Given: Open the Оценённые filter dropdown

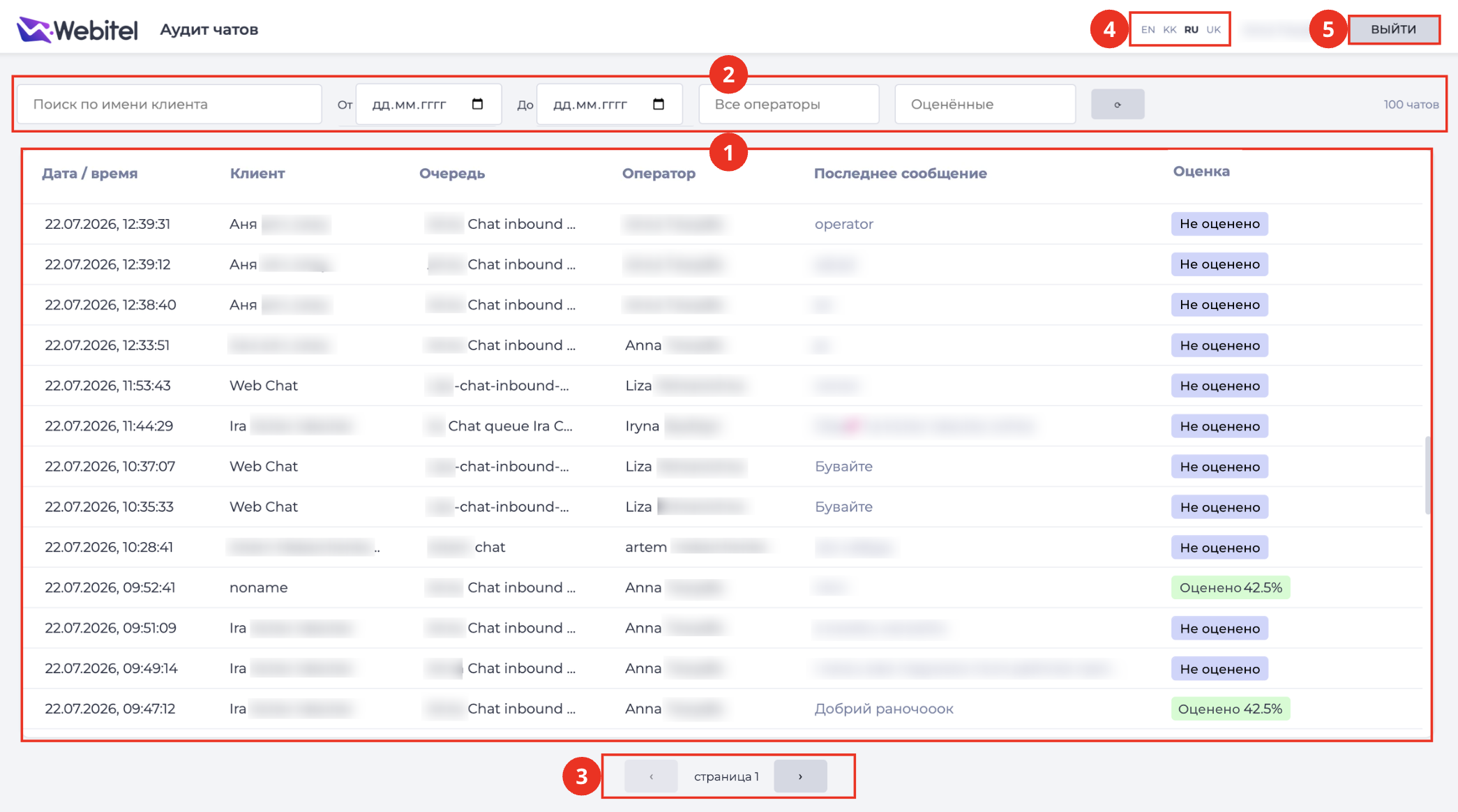Looking at the screenshot, I should click(x=985, y=104).
